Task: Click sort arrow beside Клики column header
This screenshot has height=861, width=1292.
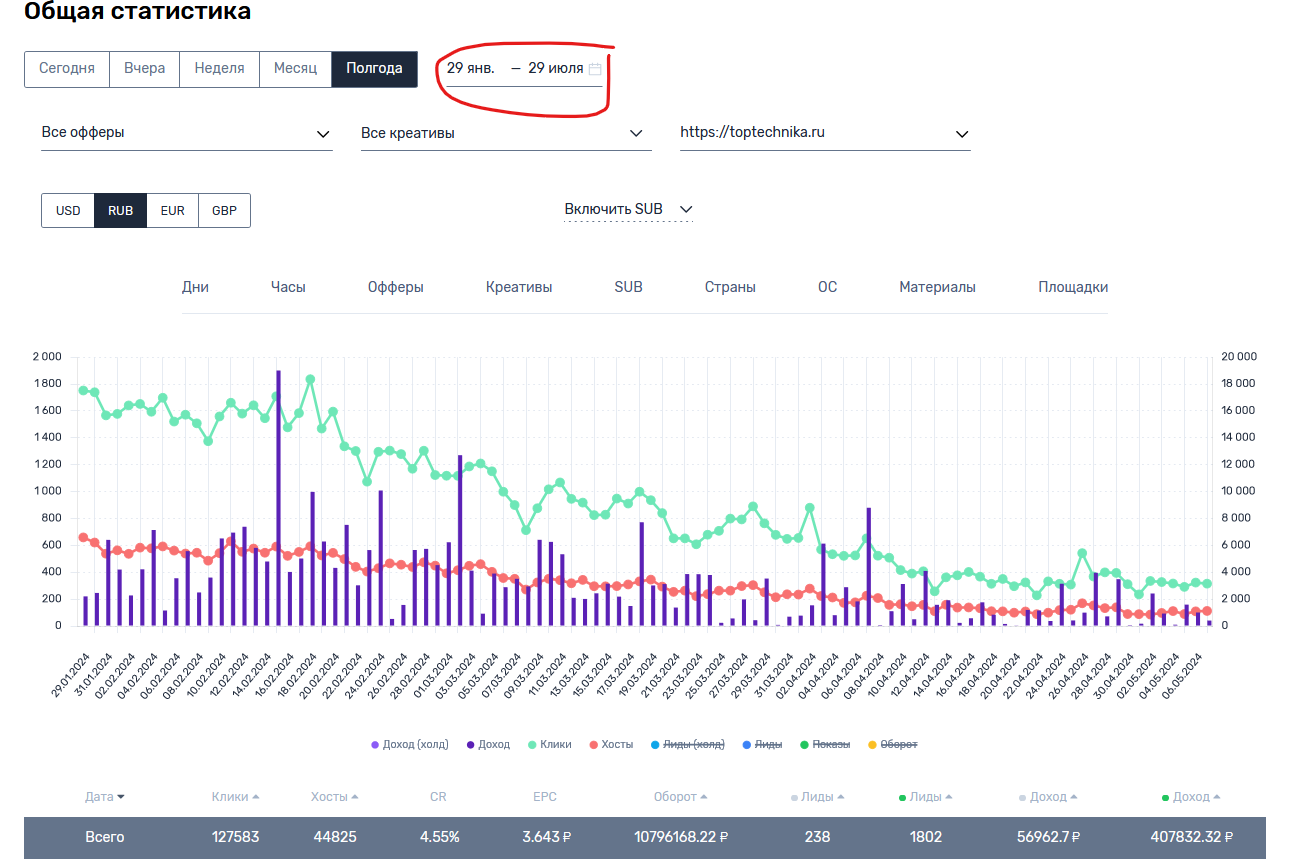Action: coord(256,797)
